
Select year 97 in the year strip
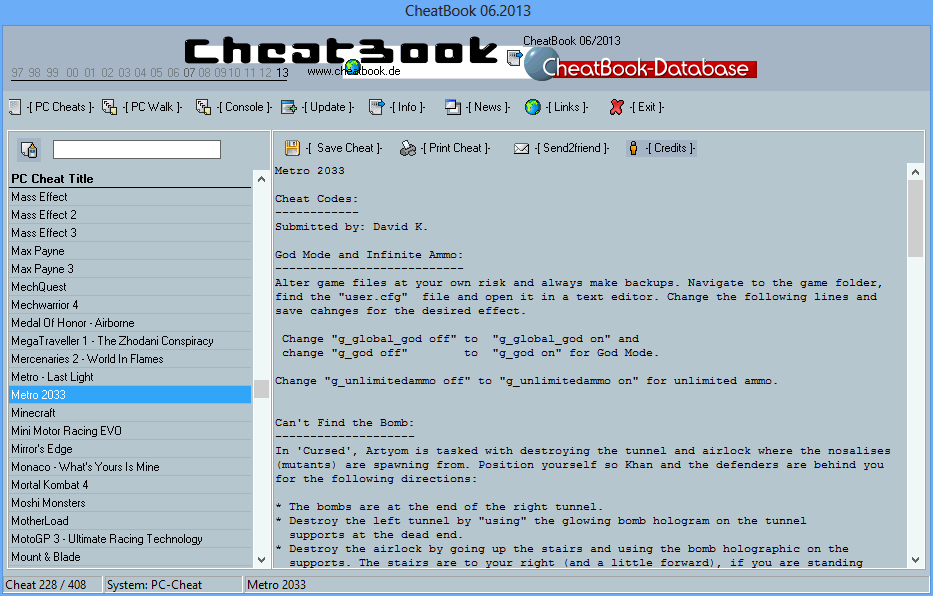pos(17,73)
